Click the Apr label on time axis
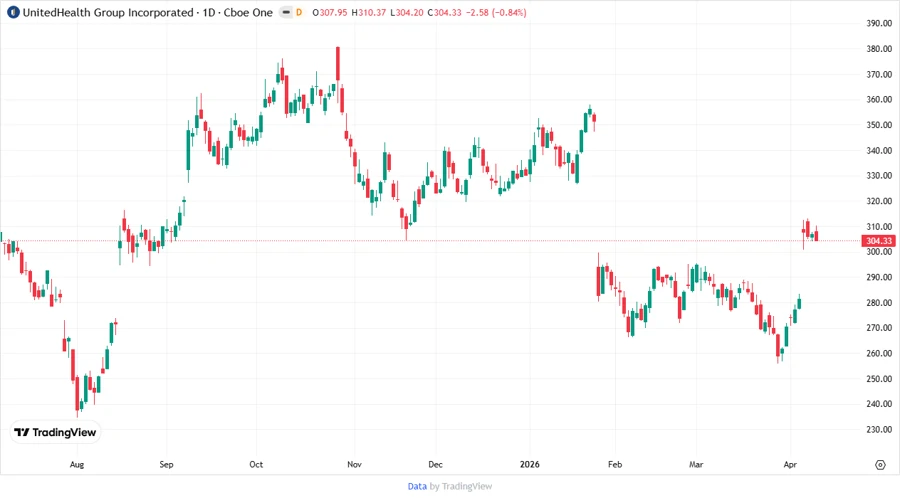Image resolution: width=900 pixels, height=498 pixels. click(x=790, y=465)
